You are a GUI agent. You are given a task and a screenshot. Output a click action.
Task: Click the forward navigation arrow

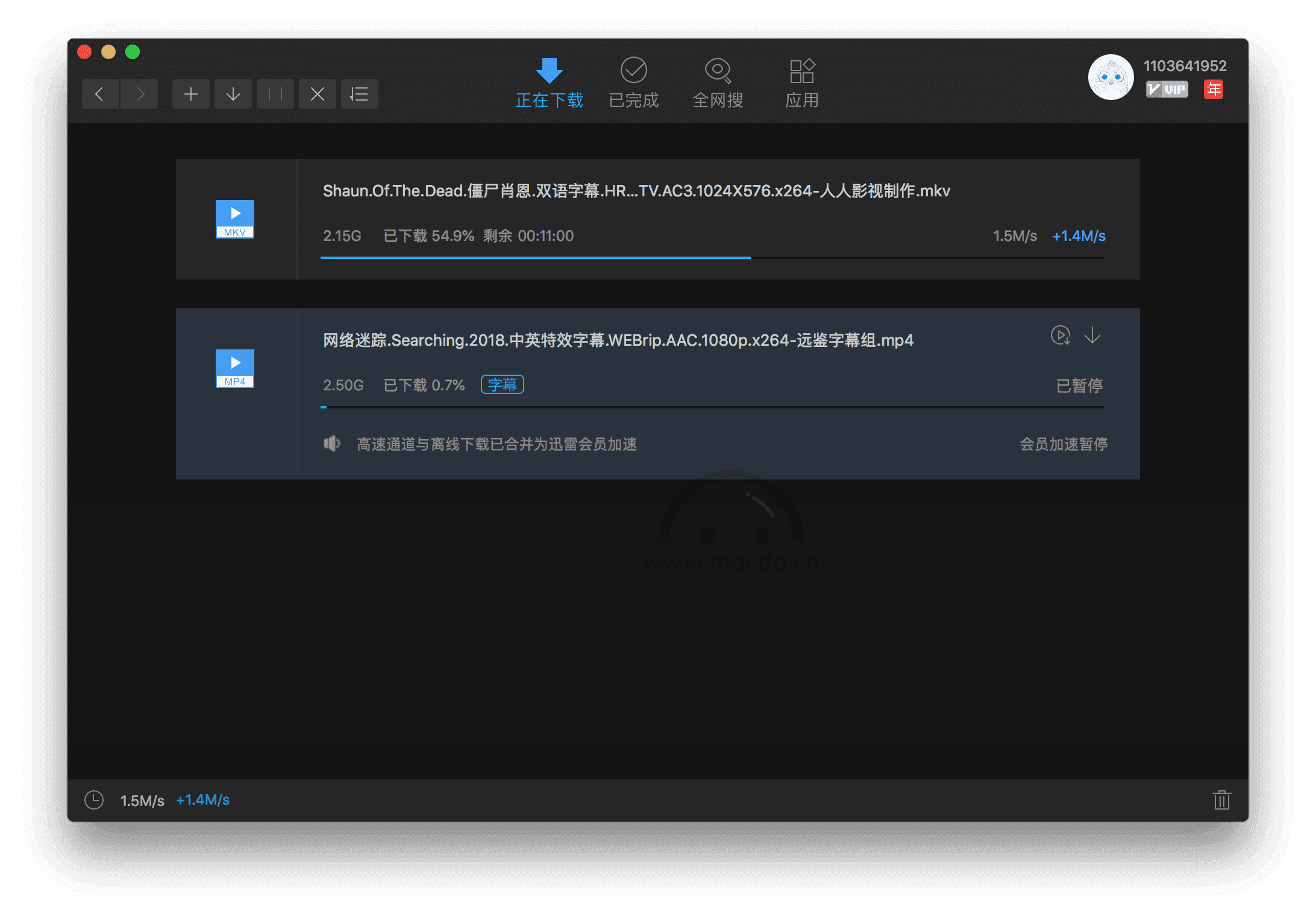[140, 94]
